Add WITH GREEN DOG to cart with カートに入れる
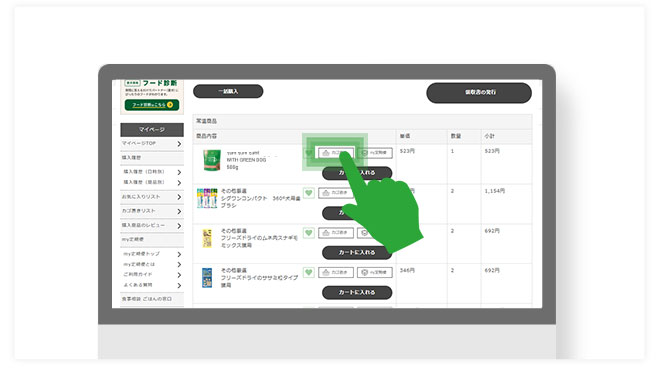This screenshot has height=375, width=661. tap(357, 173)
